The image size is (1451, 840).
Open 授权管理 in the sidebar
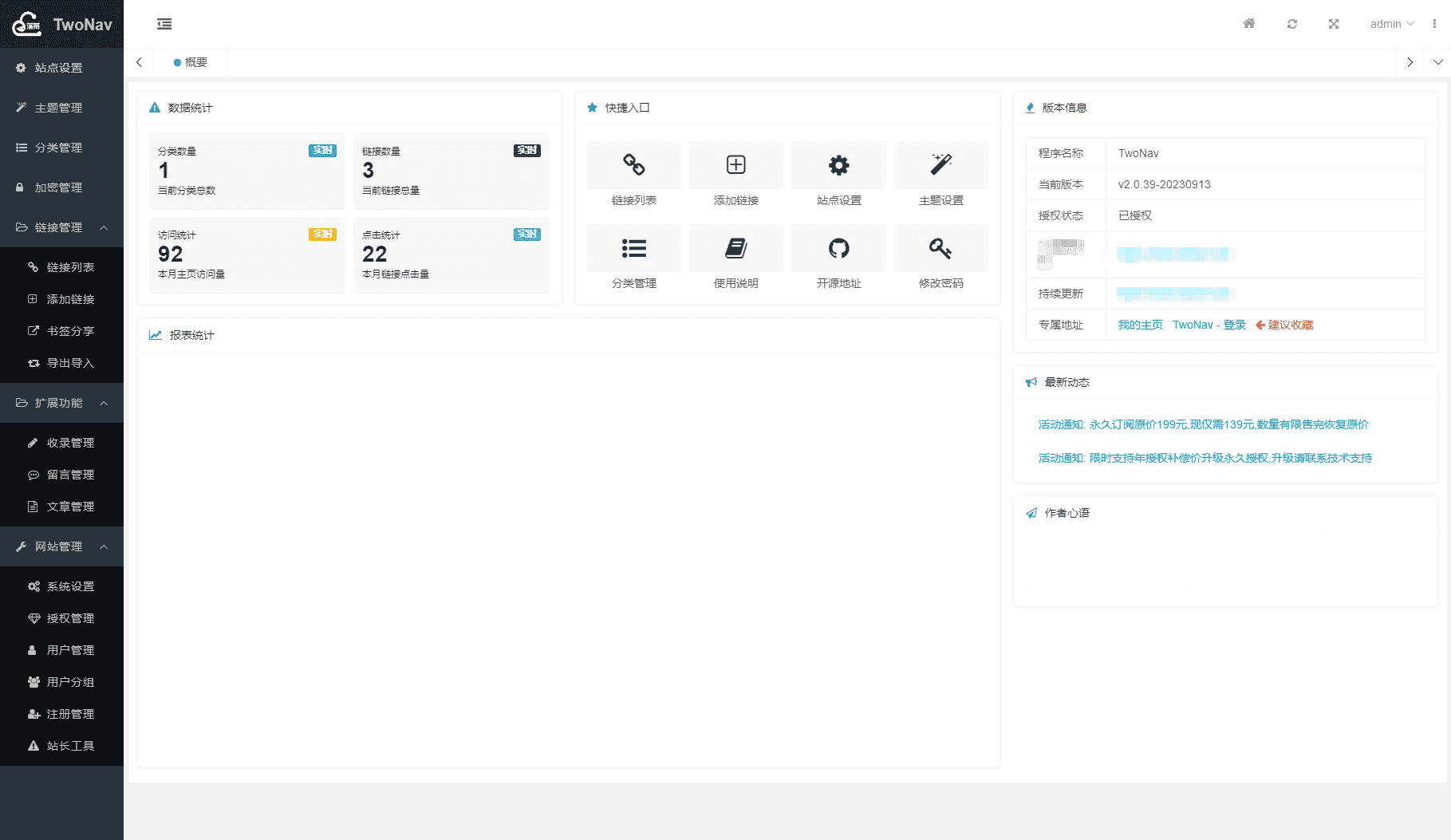[x=61, y=618]
